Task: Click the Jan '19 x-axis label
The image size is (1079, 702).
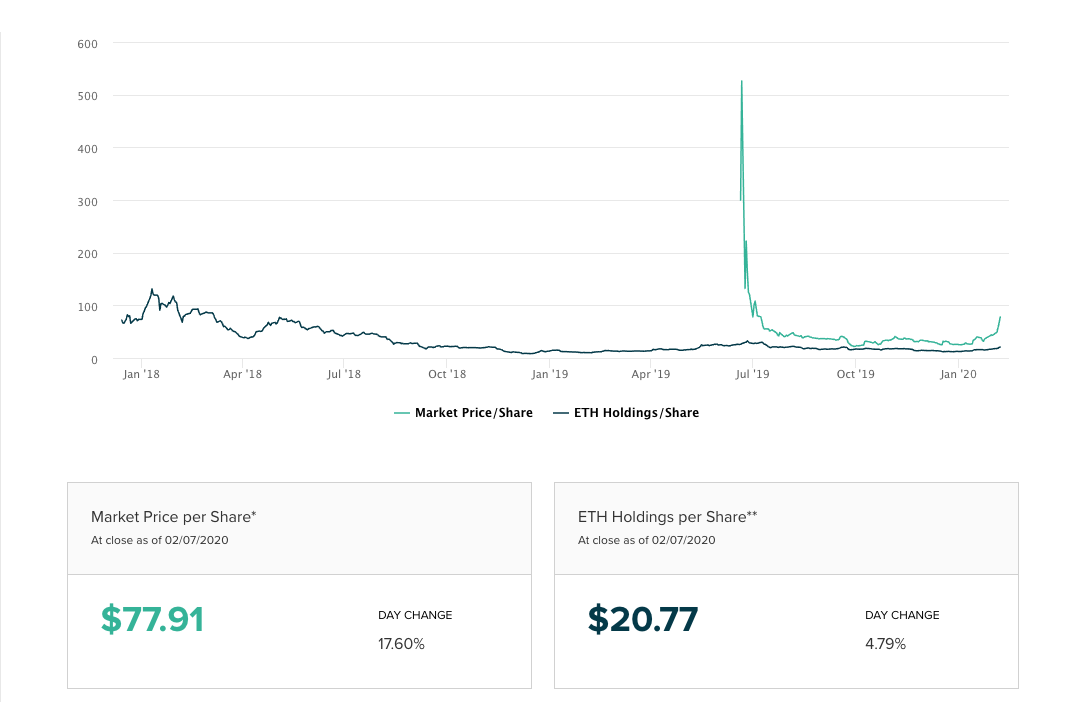Action: tap(549, 374)
